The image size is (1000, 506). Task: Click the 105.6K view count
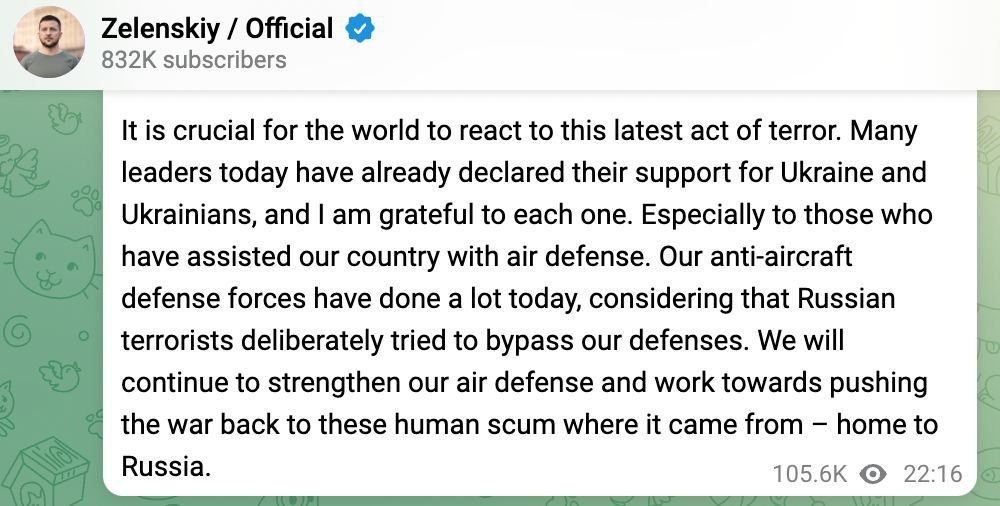810,474
